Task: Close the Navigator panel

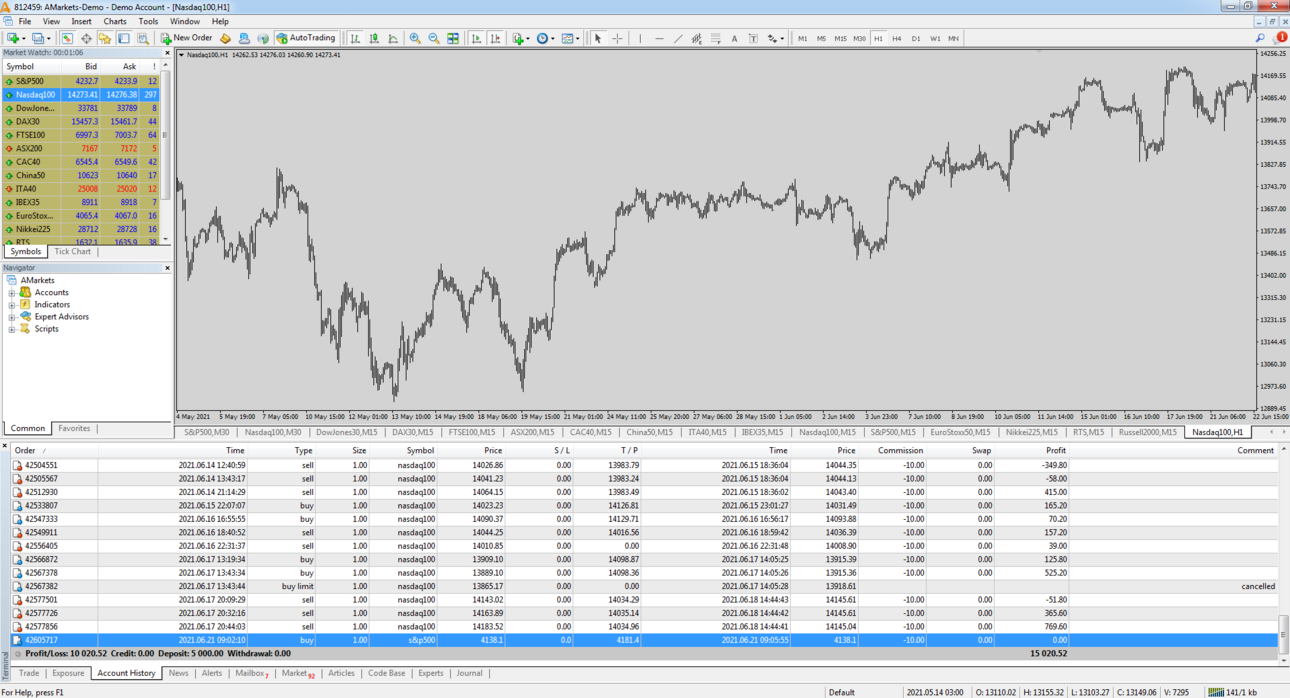Action: click(167, 268)
